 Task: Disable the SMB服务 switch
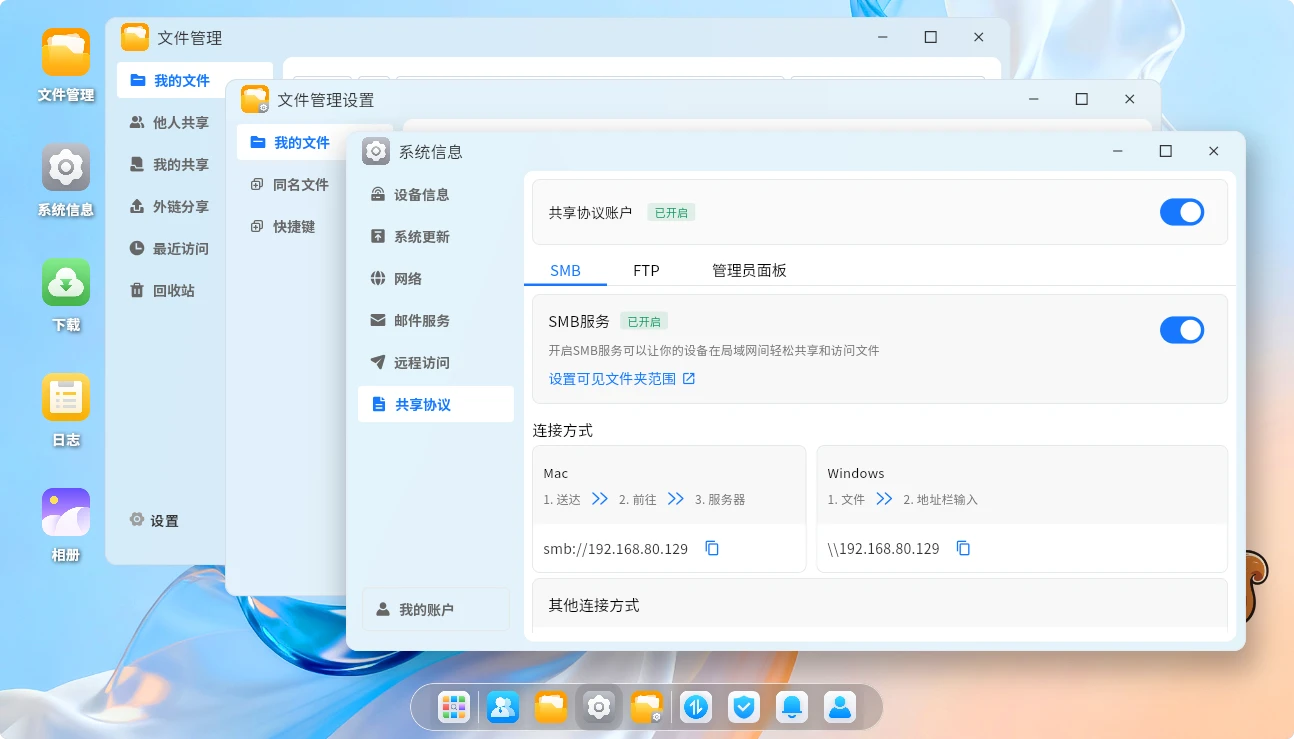pos(1182,330)
